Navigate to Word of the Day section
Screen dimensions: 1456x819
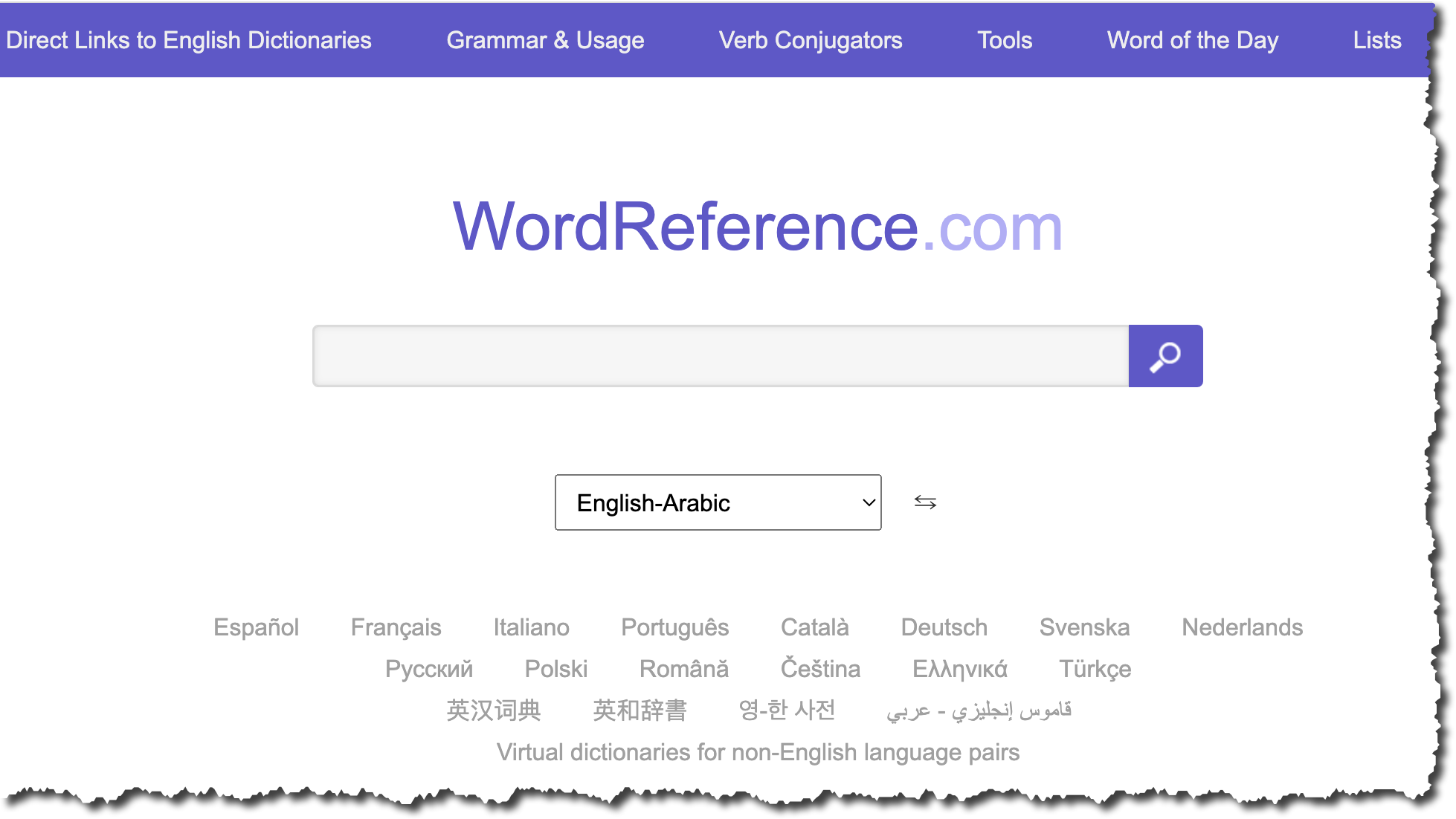pos(1192,40)
